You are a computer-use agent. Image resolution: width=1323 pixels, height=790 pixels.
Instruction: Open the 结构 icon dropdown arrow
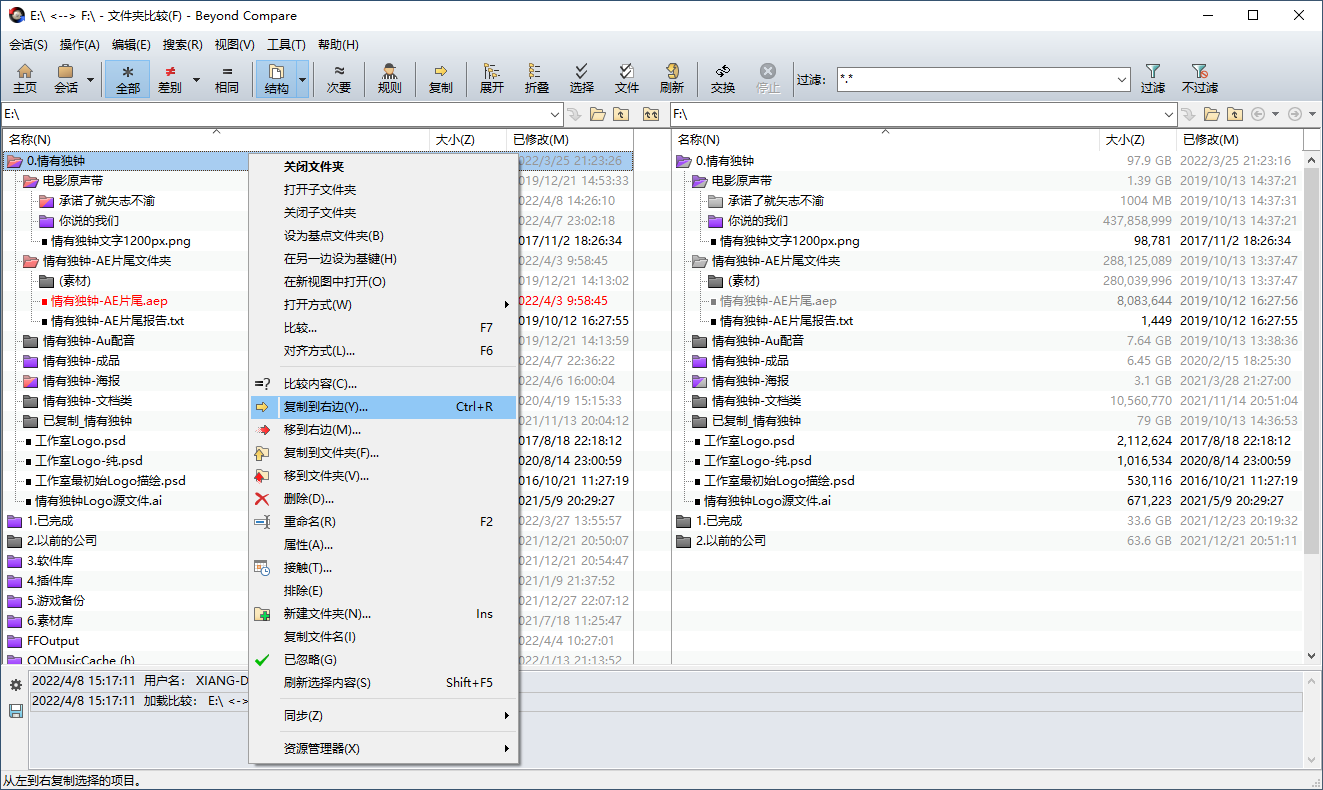click(301, 78)
